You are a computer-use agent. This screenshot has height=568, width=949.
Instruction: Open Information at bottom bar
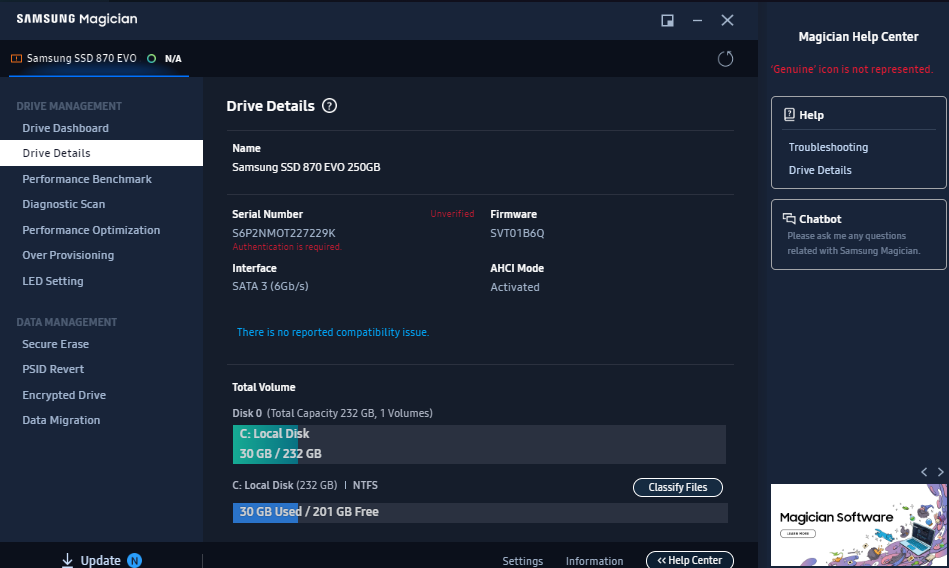click(594, 561)
